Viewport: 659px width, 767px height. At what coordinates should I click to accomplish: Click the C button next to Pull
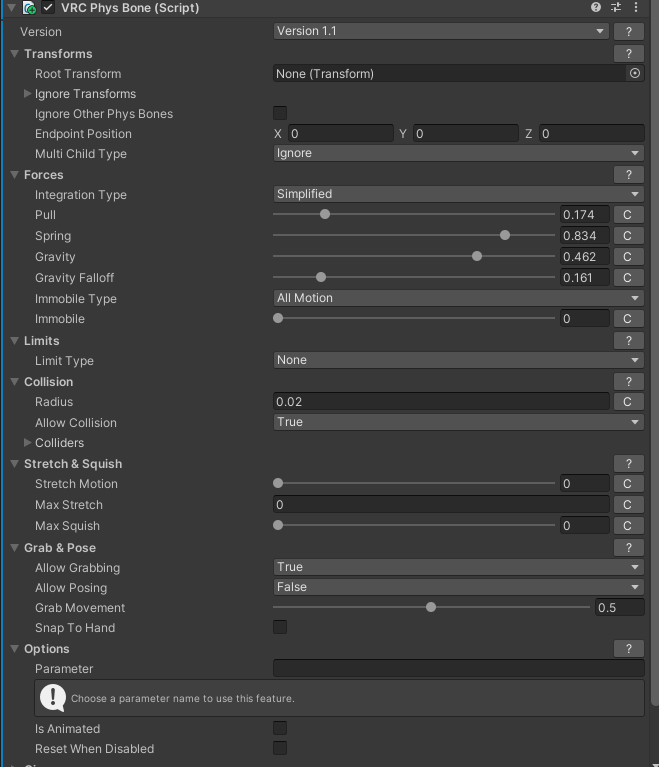pos(628,215)
